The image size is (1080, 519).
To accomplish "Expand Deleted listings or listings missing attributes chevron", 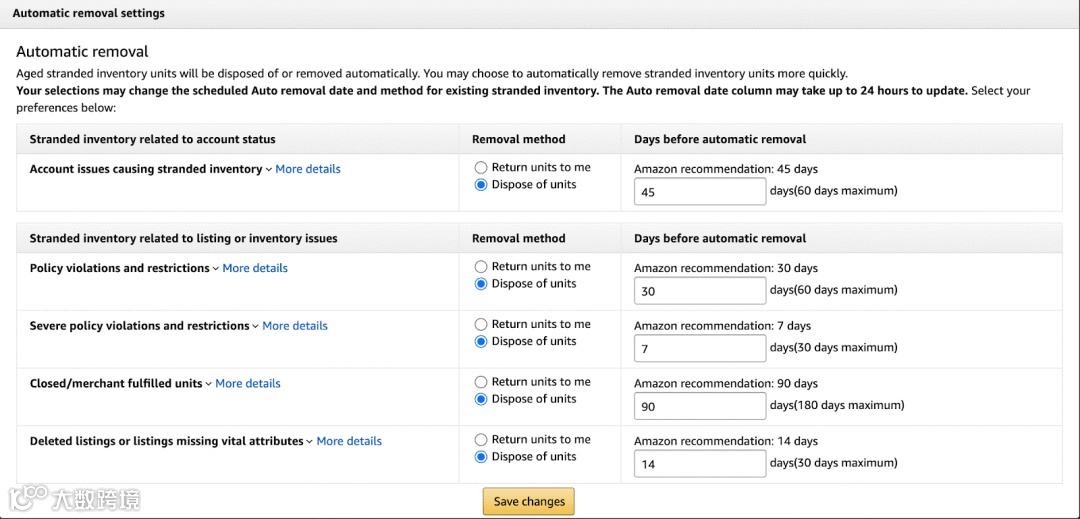I will click(x=310, y=442).
